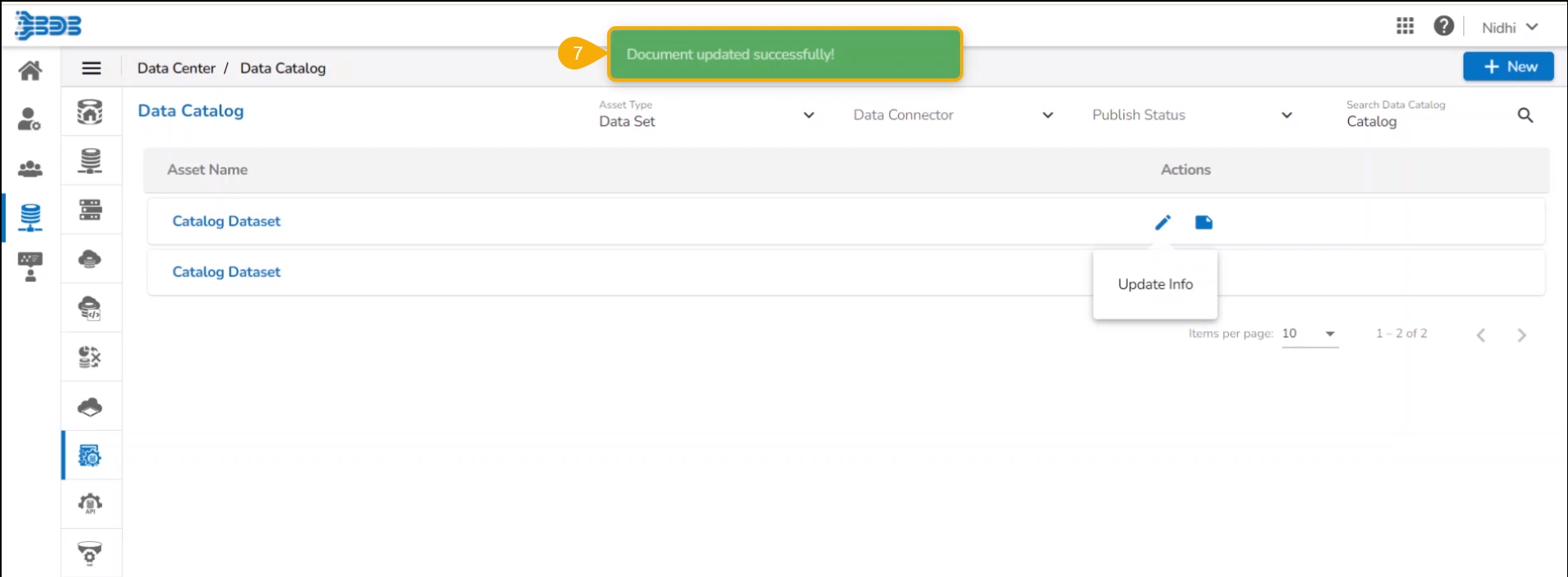
Task: Select the Data Catalog gear icon
Action: (90, 455)
